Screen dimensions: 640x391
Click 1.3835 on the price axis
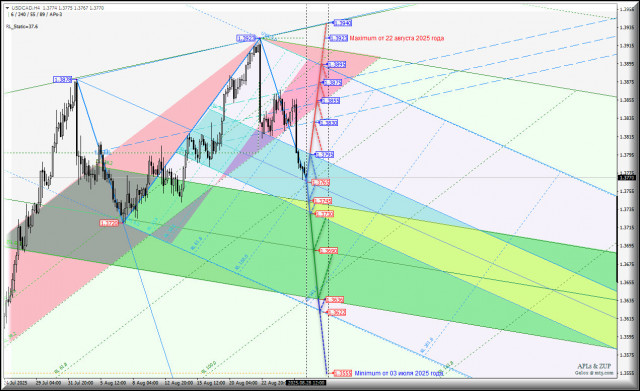point(627,118)
